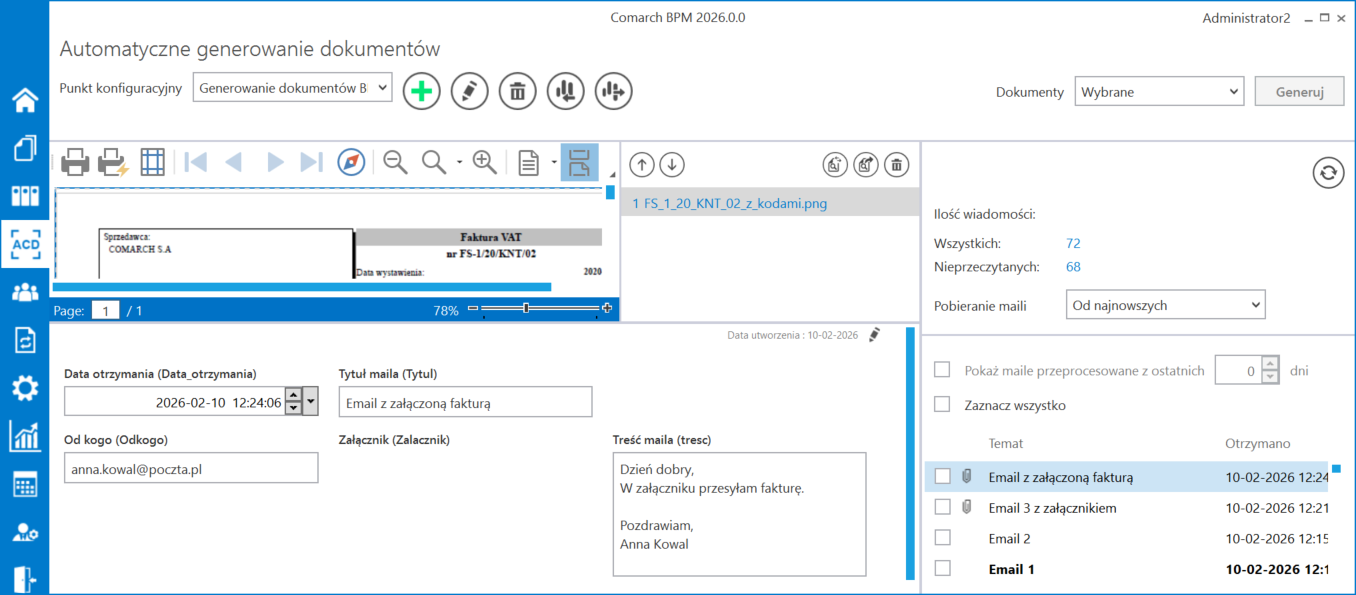Click the Tytuł maila input field
This screenshot has width=1356, height=595.
pos(465,402)
